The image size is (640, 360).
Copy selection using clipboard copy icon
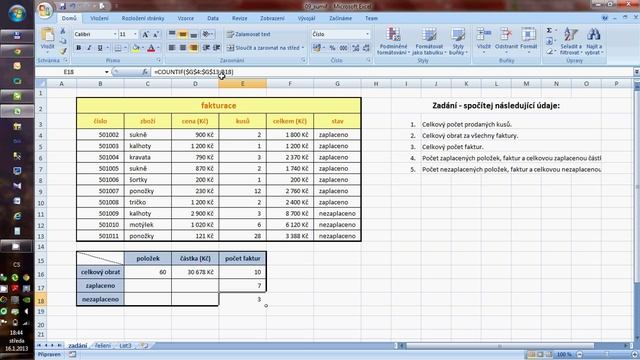point(63,41)
